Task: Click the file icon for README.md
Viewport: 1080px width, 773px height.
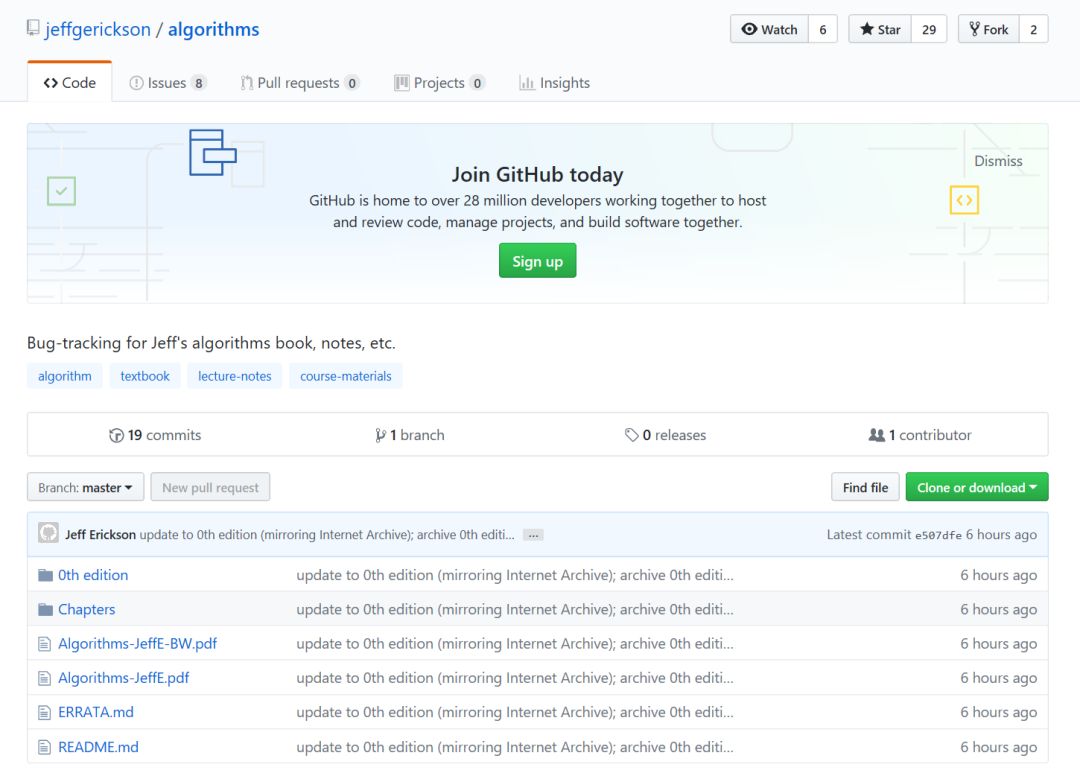Action: pos(45,747)
